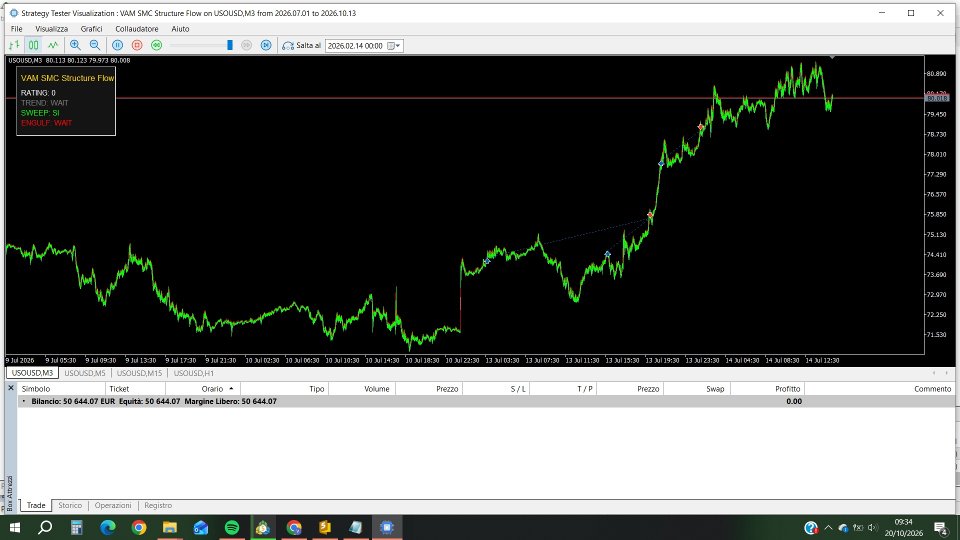
Task: Click the visualization speed slider handle
Action: pos(230,45)
